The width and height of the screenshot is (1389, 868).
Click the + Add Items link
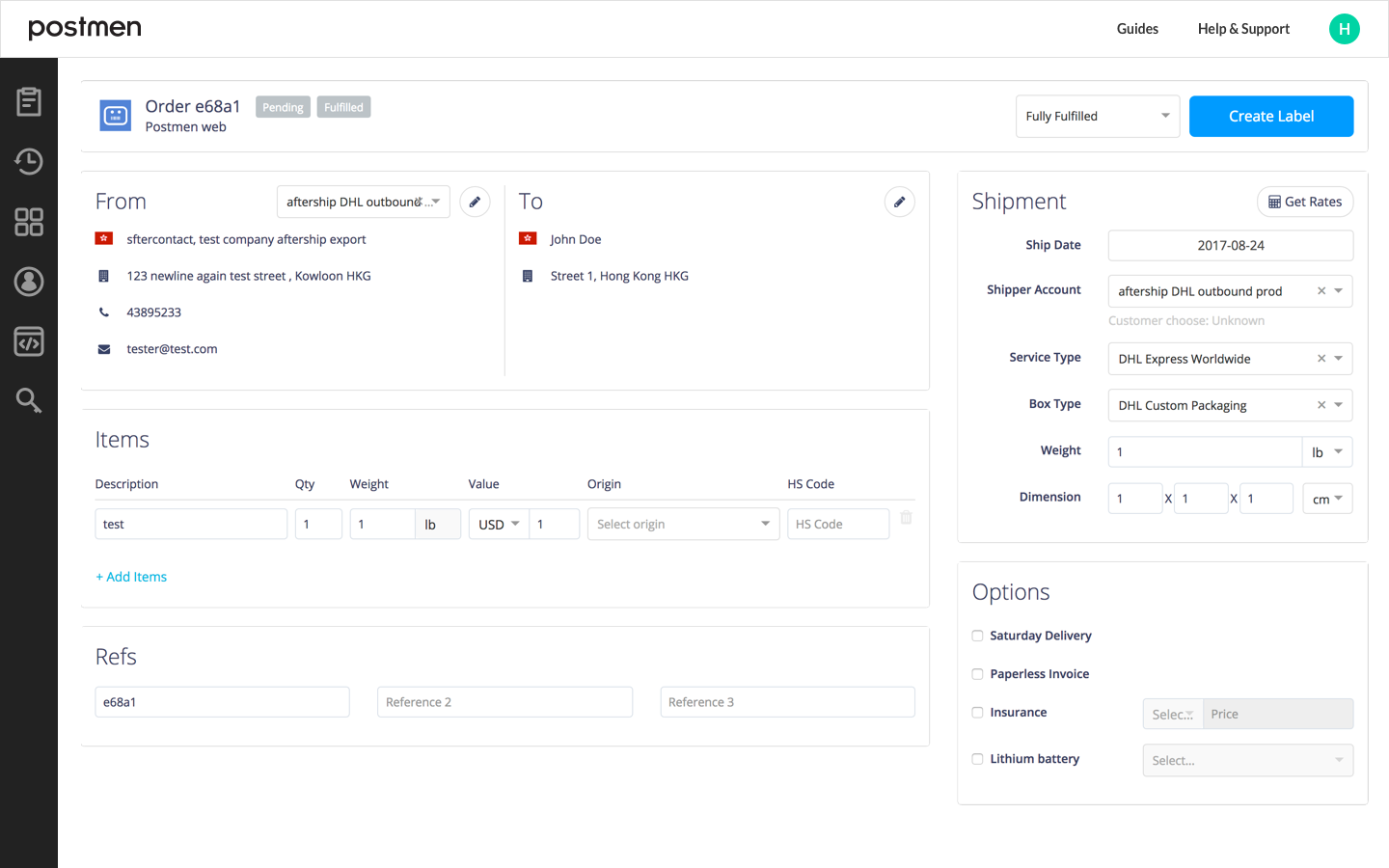[131, 577]
